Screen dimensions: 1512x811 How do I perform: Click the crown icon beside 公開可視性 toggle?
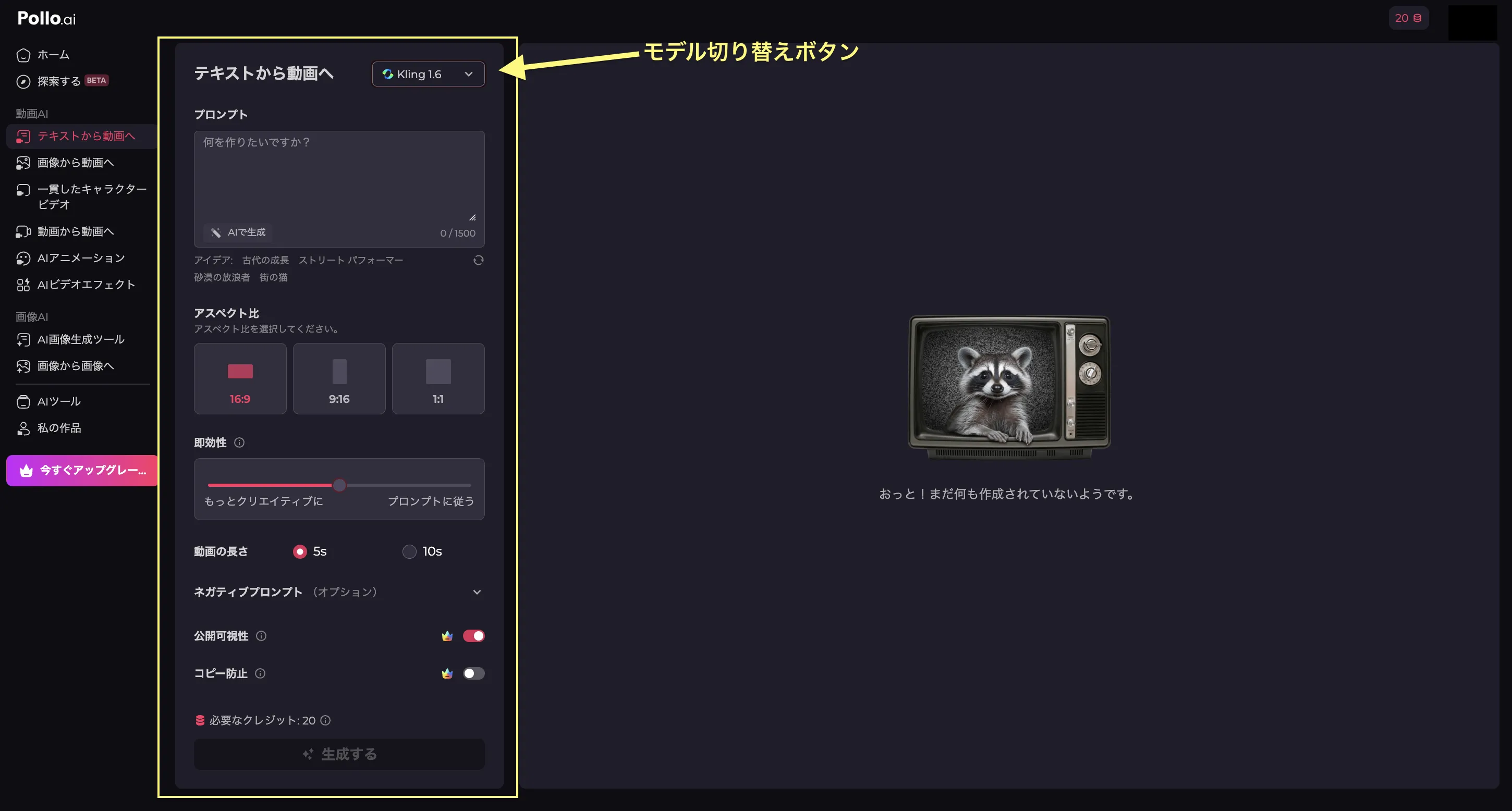point(447,635)
